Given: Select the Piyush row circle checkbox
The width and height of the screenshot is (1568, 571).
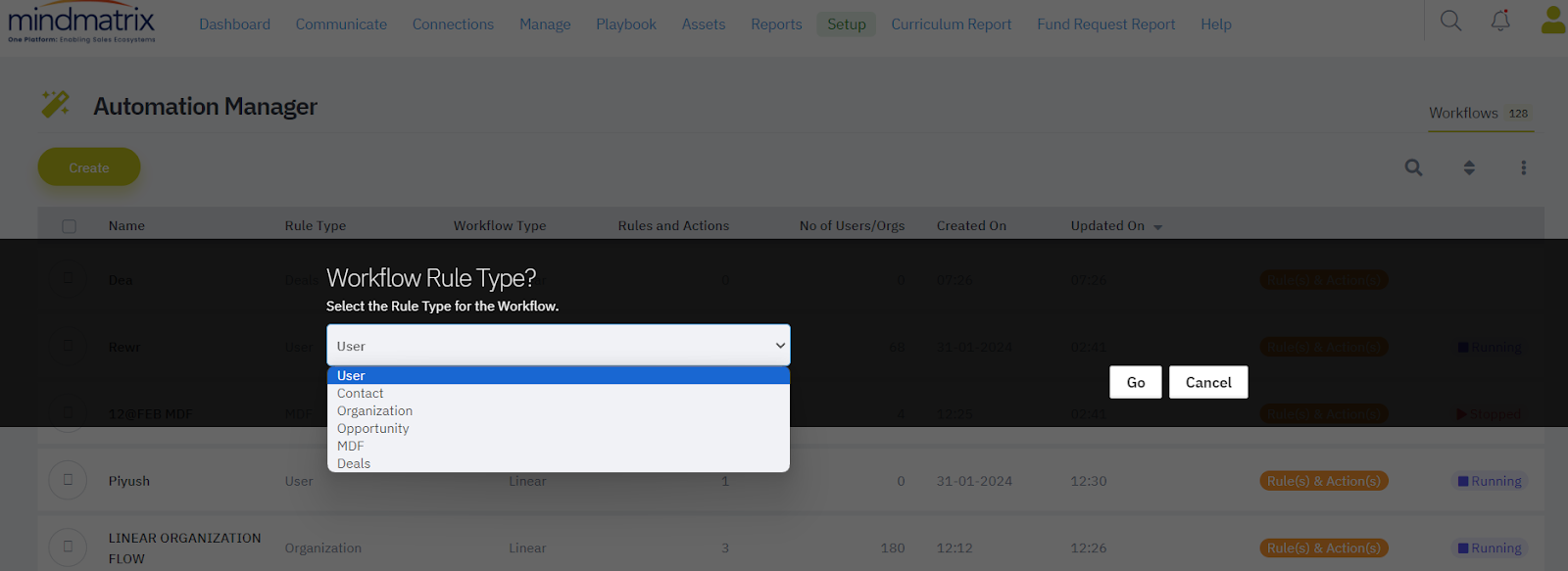Looking at the screenshot, I should point(68,480).
